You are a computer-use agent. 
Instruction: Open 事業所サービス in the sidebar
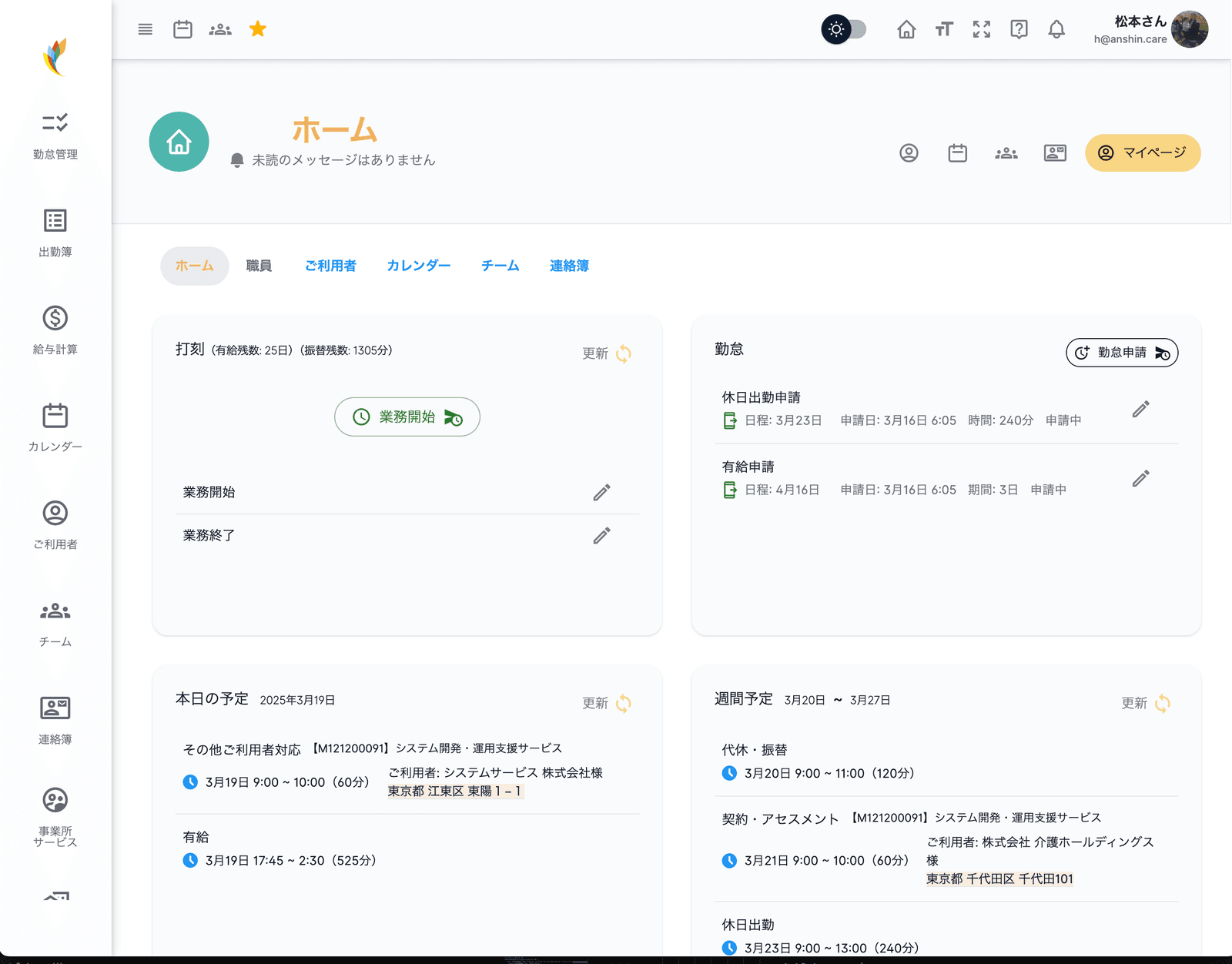[x=55, y=818]
